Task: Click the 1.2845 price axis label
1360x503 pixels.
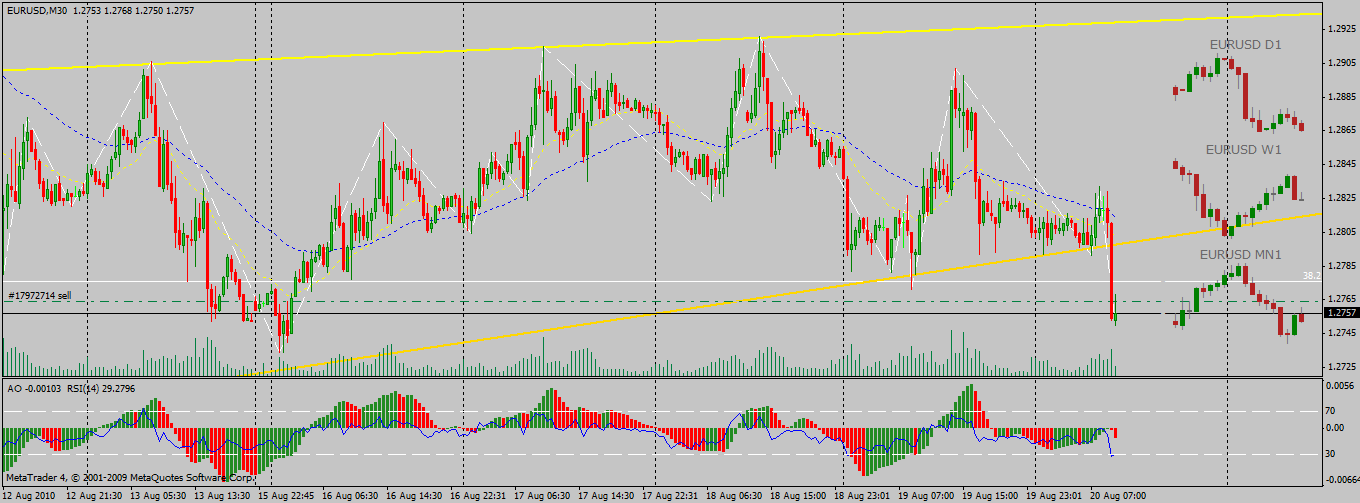Action: click(1341, 164)
